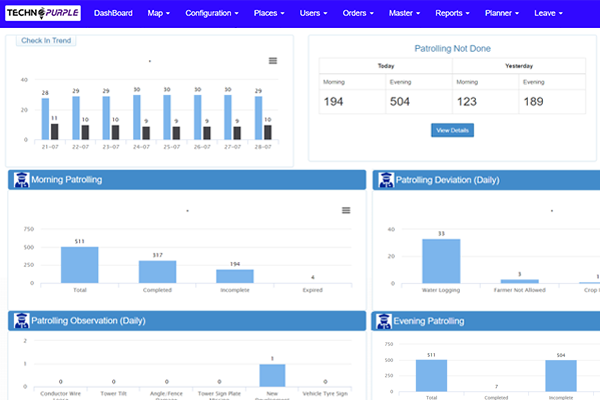Click the Today column header
This screenshot has height=400, width=600.
tap(386, 66)
